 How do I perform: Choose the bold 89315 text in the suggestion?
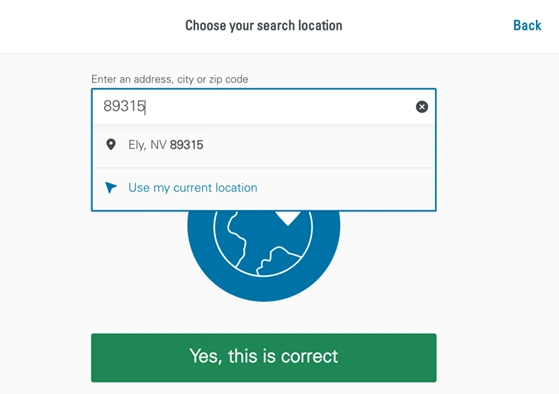186,145
